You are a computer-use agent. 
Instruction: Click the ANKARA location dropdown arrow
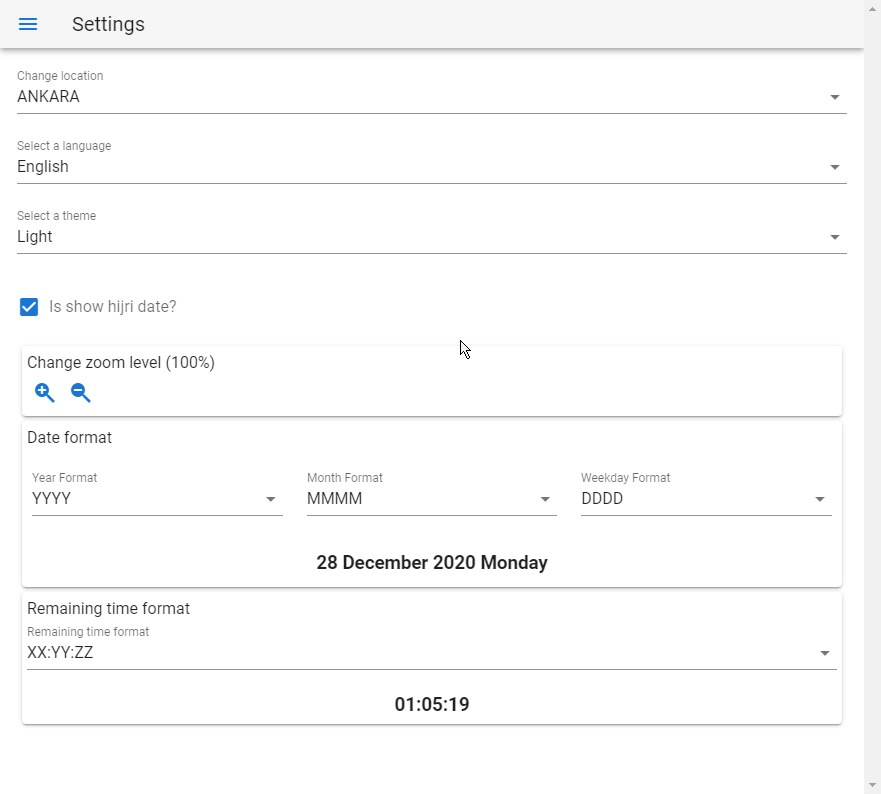[x=835, y=98]
